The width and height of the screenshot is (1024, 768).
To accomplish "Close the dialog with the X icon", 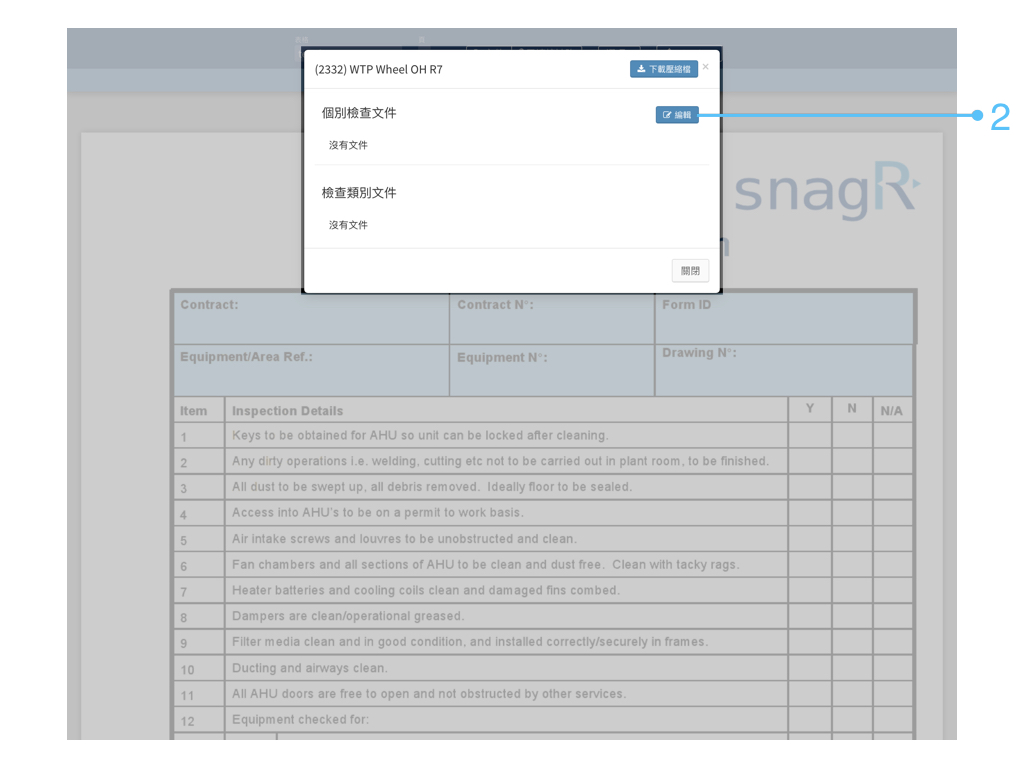I will 705,67.
